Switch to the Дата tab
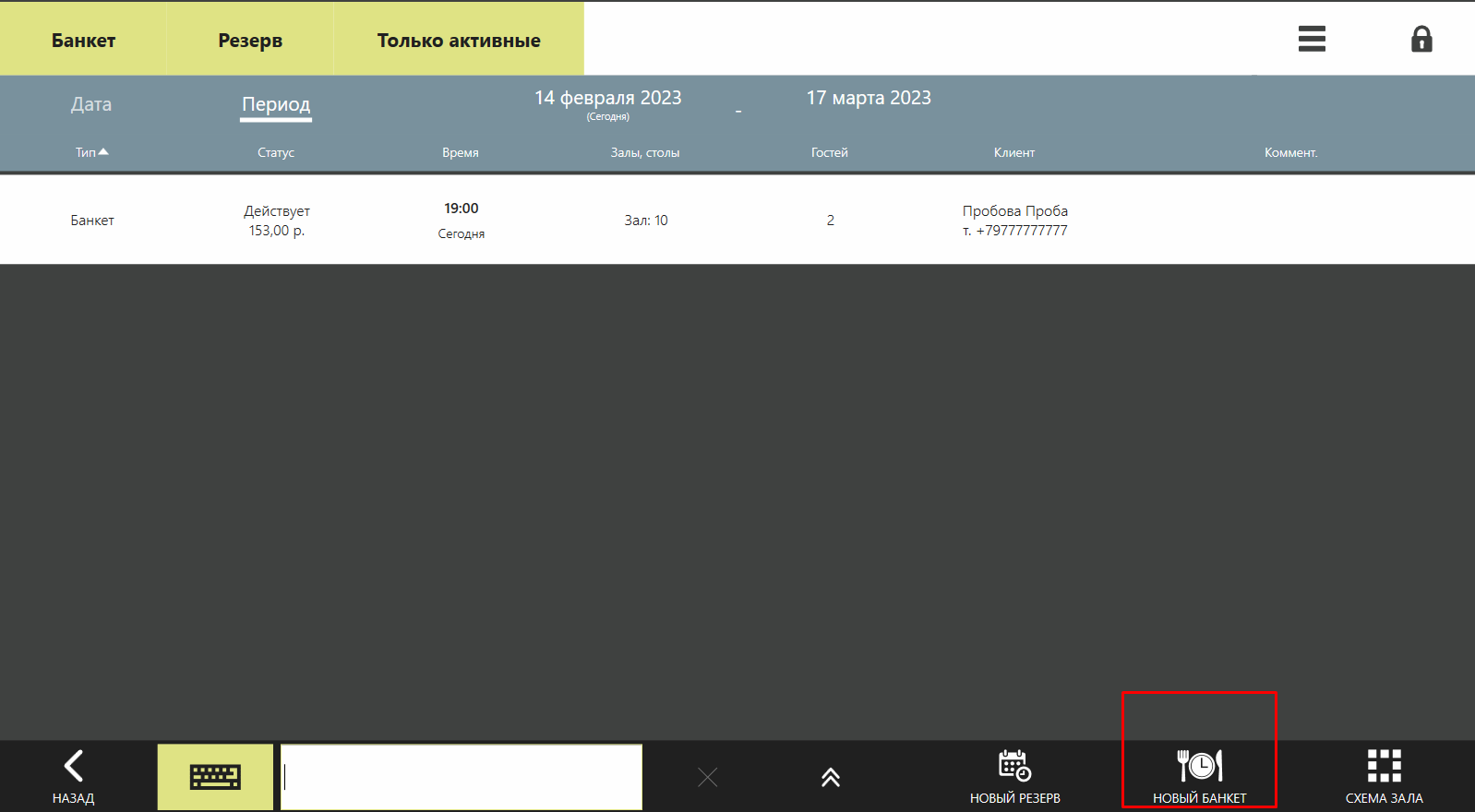Screen dimensions: 1475x812 (91, 104)
